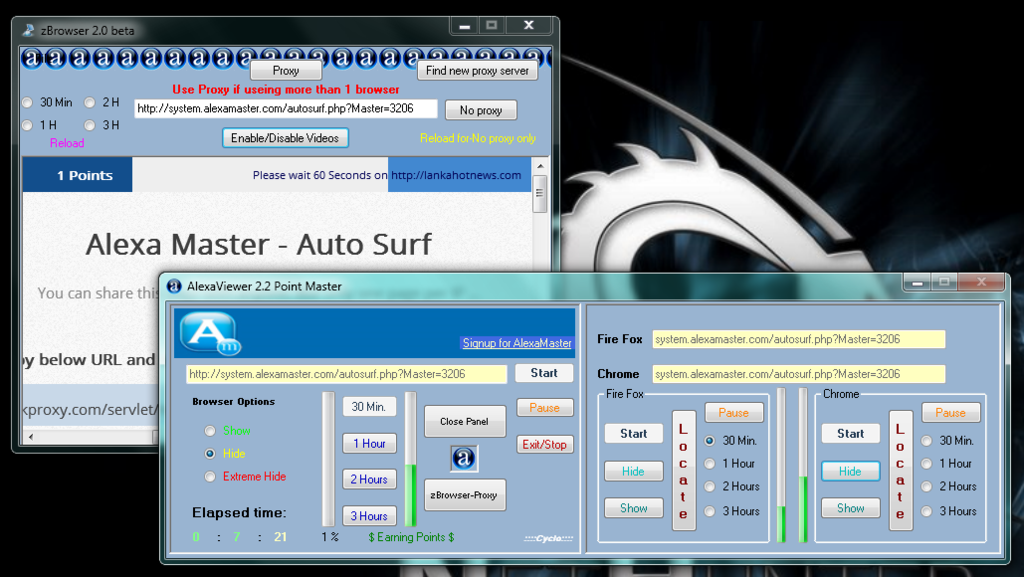Open the Signup for AlexaMaster link

517,343
